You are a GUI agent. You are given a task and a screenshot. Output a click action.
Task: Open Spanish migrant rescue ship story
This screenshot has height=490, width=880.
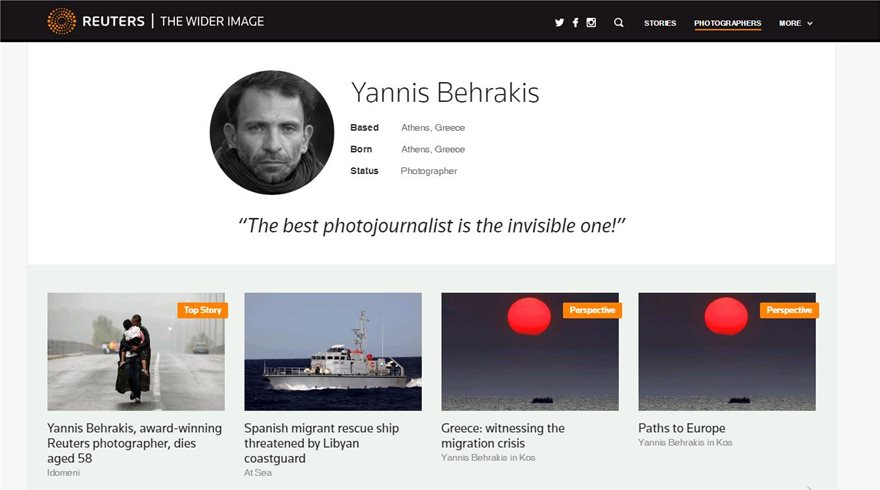point(321,443)
